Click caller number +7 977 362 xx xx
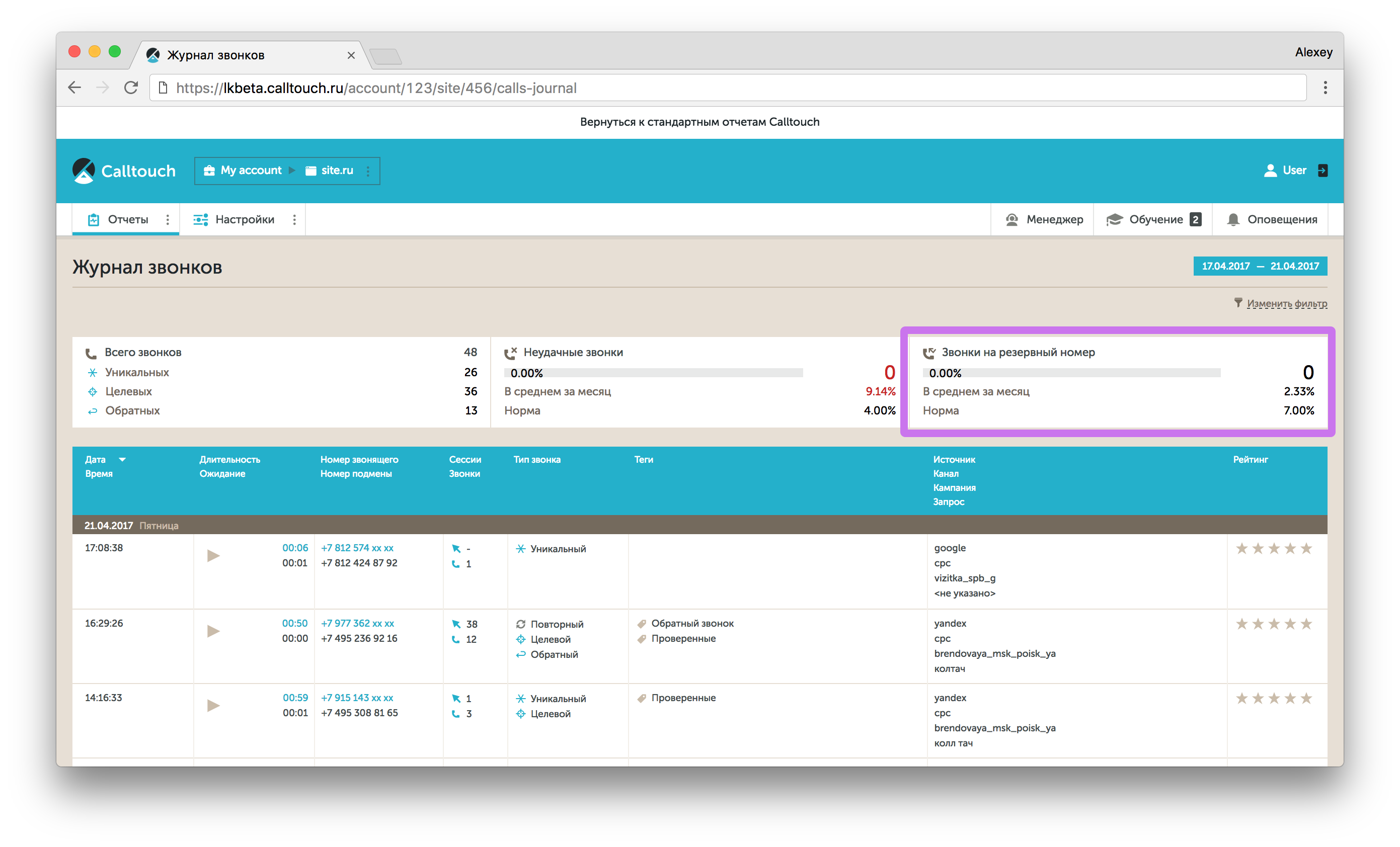Image resolution: width=1400 pixels, height=847 pixels. point(357,623)
